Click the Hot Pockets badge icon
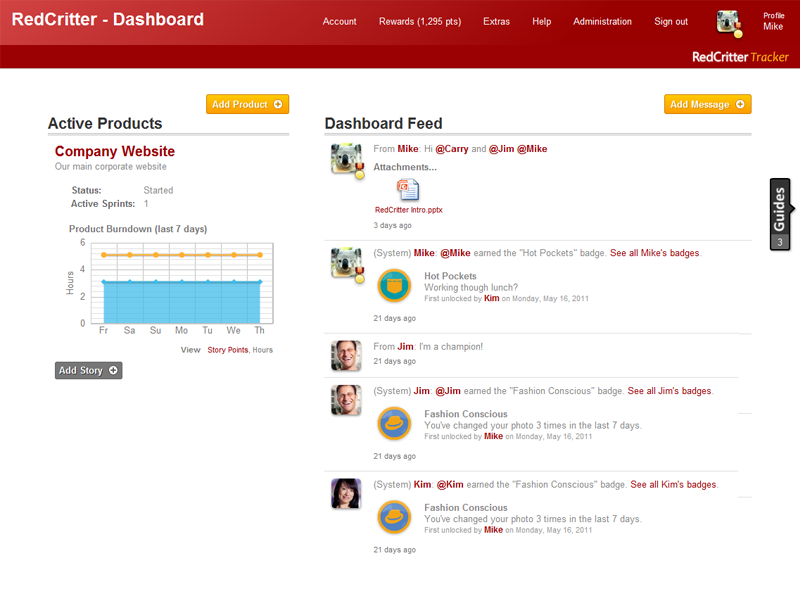The height and width of the screenshot is (600, 800). pyautogui.click(x=394, y=286)
